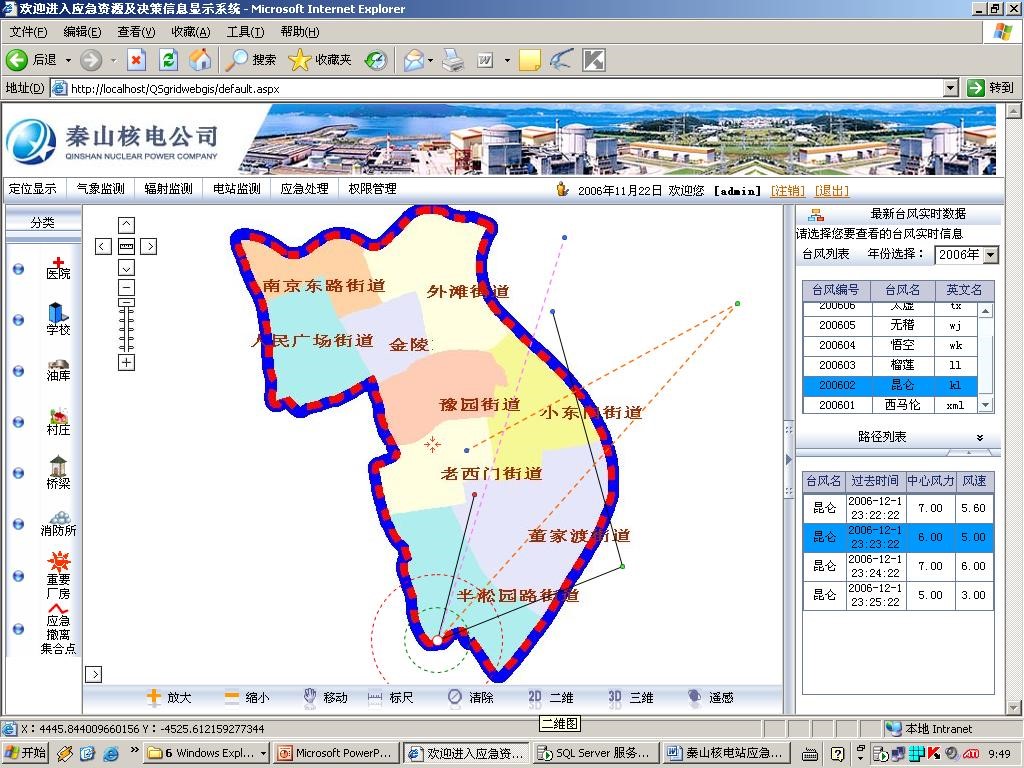This screenshot has width=1024, height=768.
Task: Click the 医院 hospital red cross icon
Action: click(x=58, y=262)
